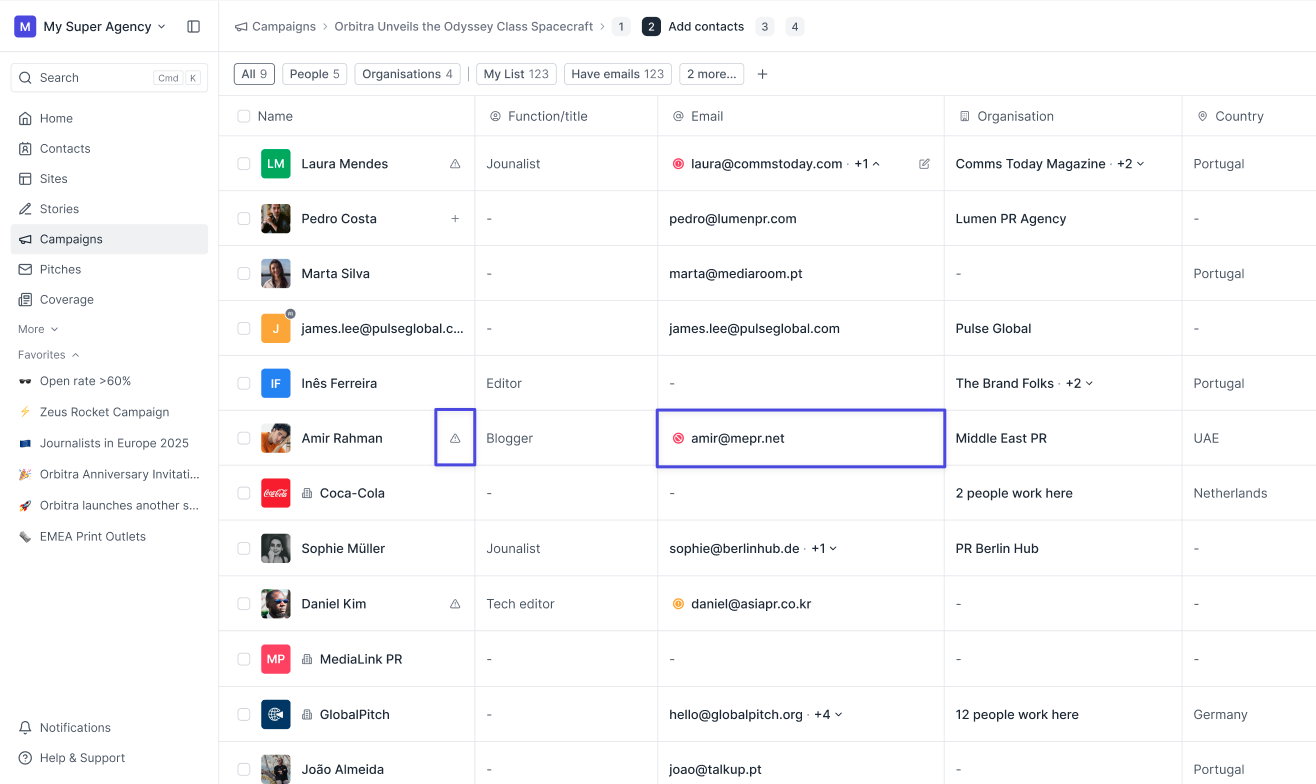Go to Campaigns breadcrumb link

[275, 27]
